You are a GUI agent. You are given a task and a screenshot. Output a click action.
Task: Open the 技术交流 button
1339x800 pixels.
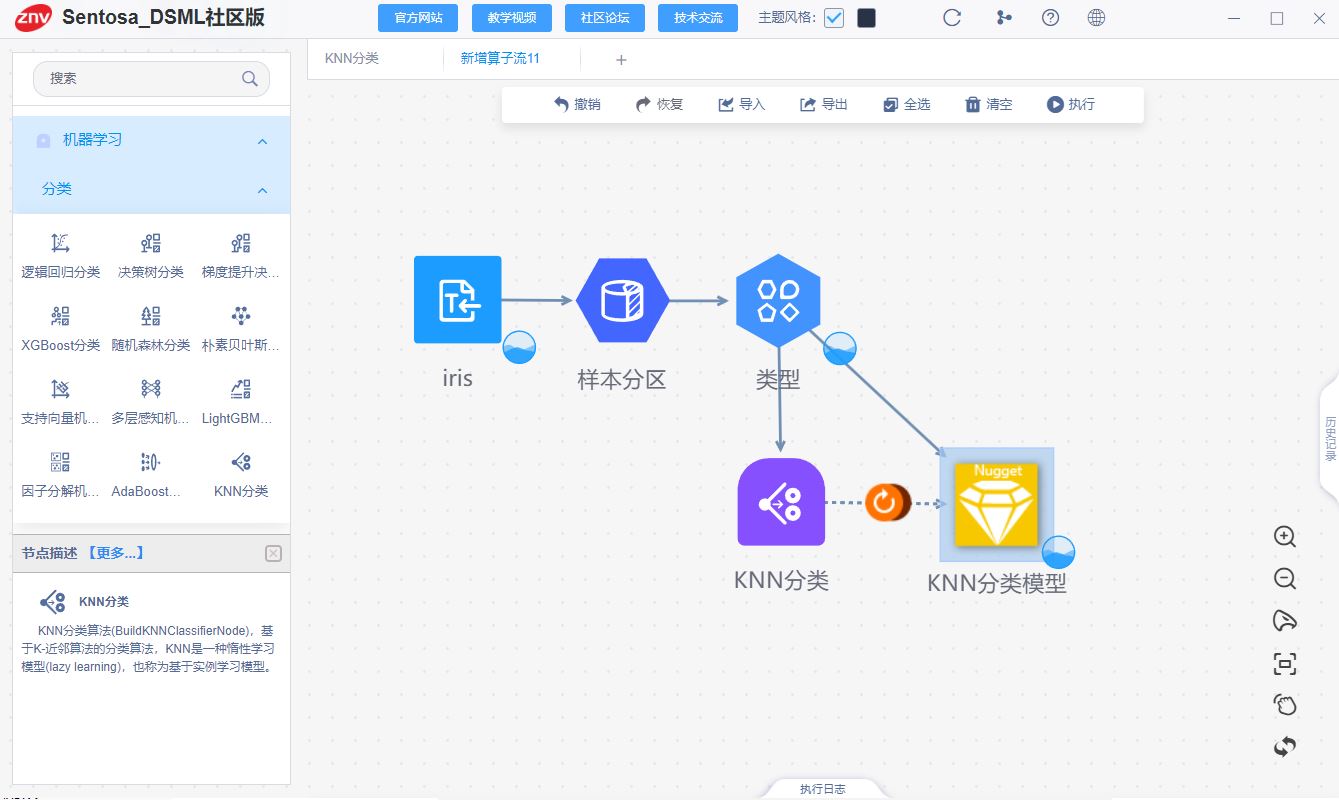(698, 18)
